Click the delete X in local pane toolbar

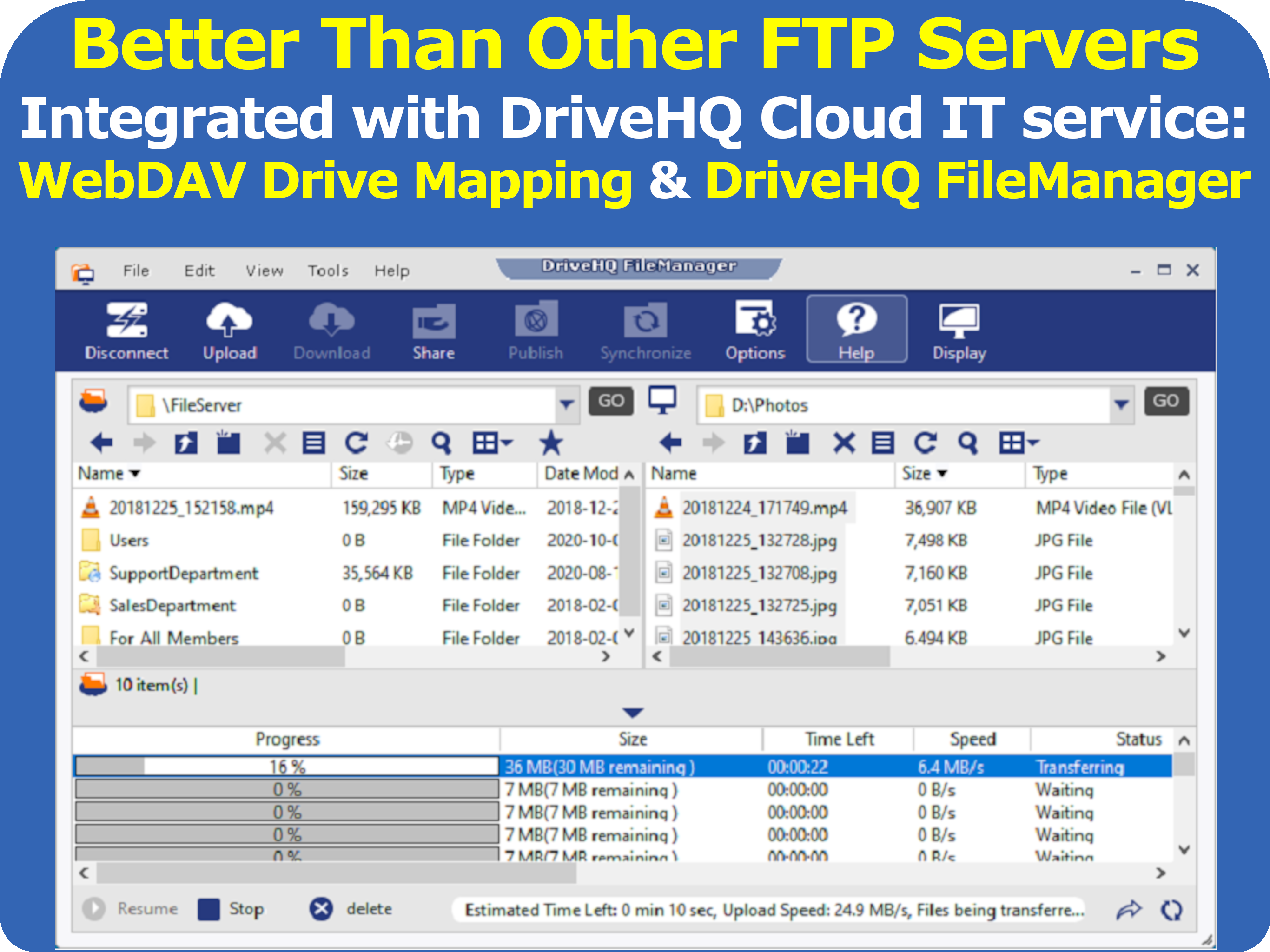tap(843, 443)
